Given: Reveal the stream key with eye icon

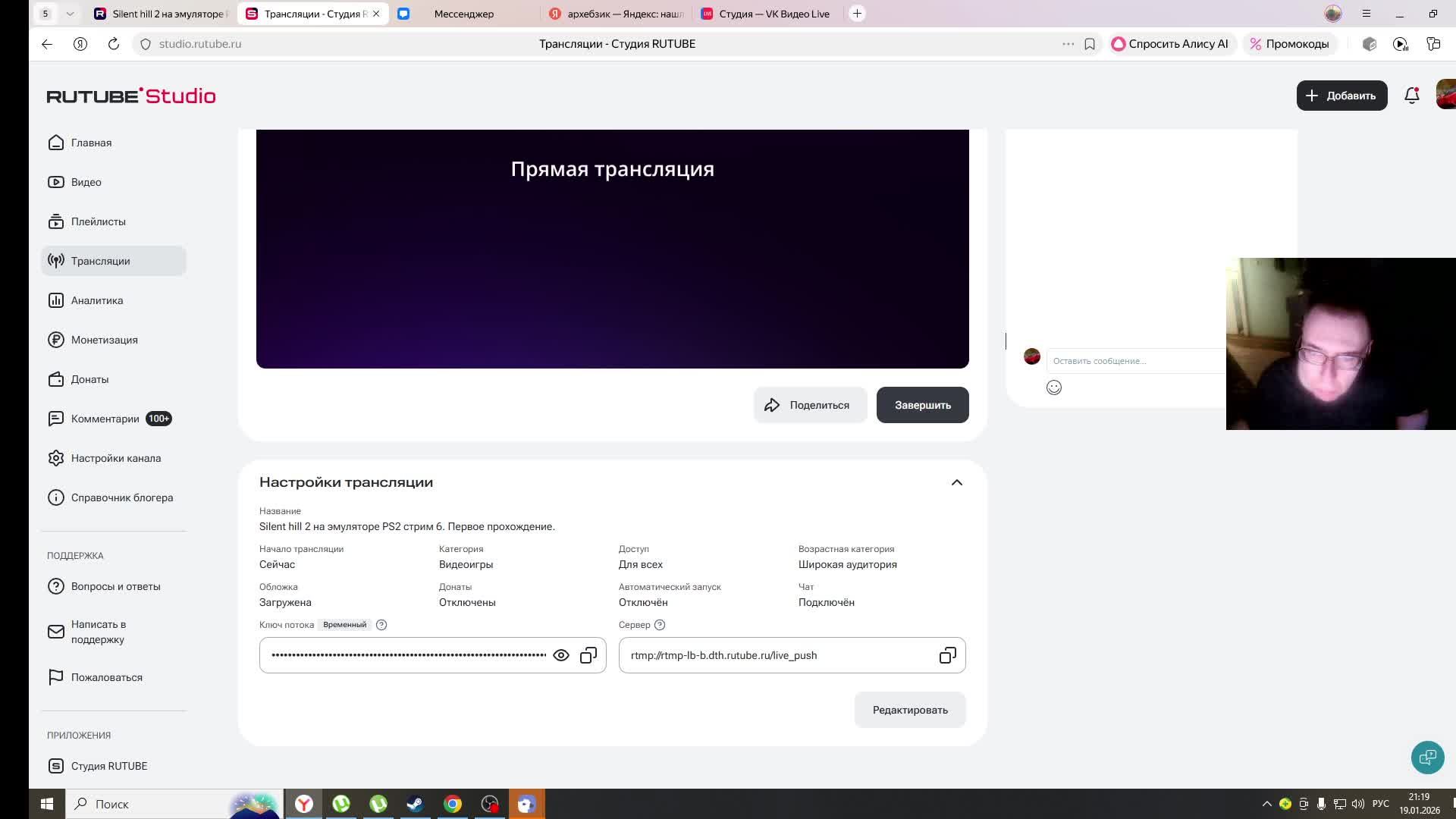Looking at the screenshot, I should click(561, 655).
